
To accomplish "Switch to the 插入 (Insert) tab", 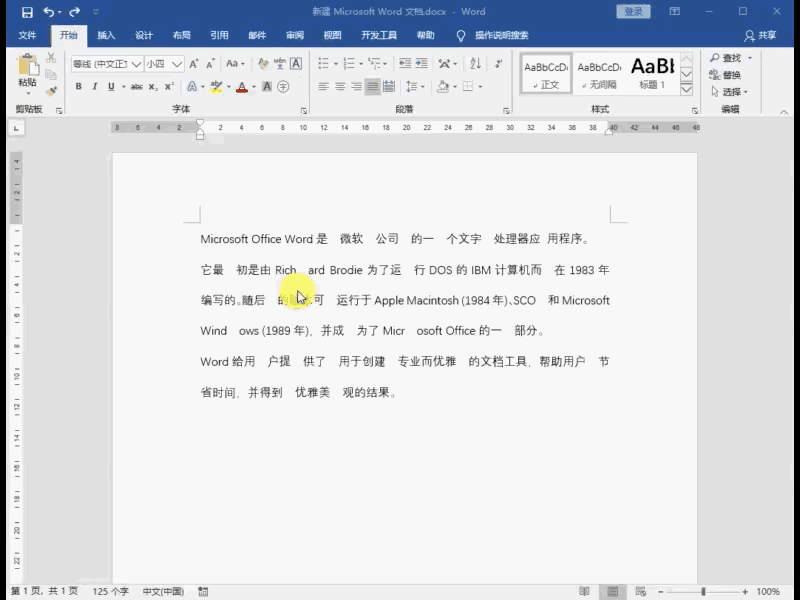I will pyautogui.click(x=106, y=35).
